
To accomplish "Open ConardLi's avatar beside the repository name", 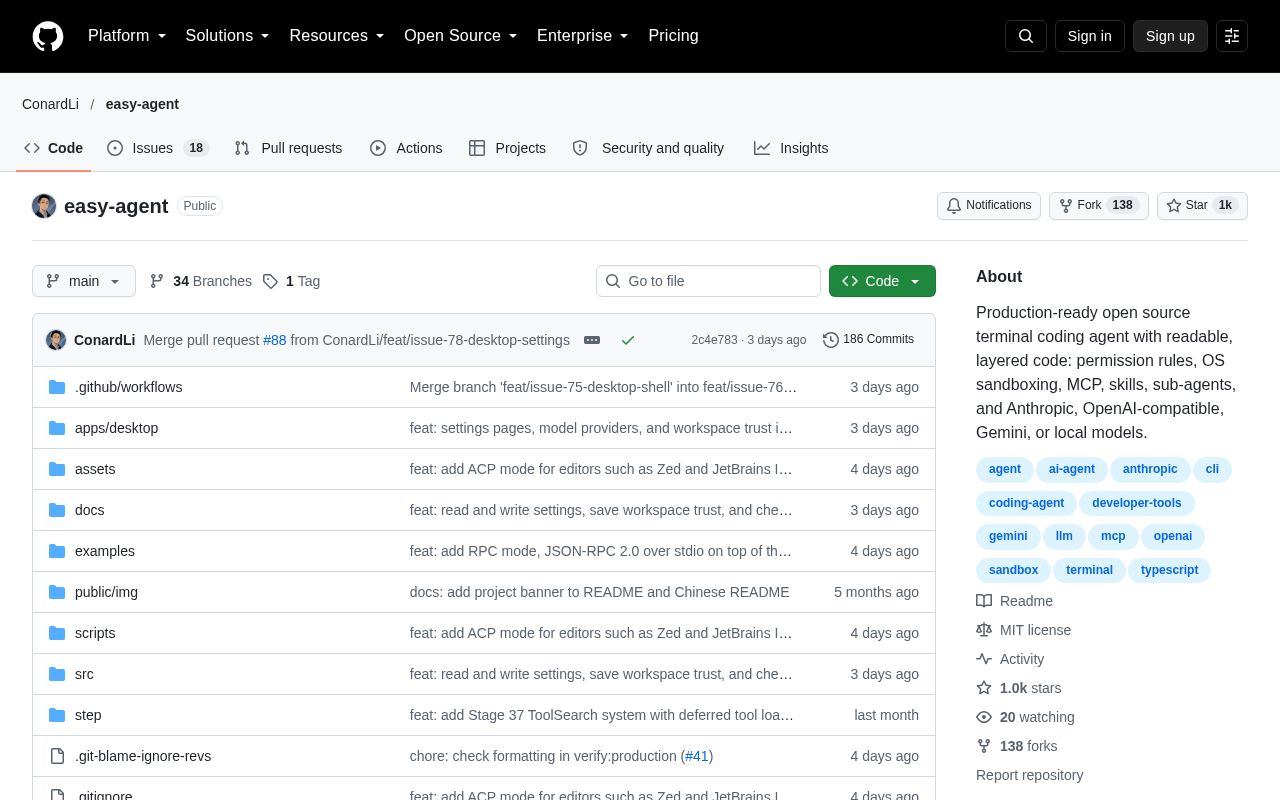I will click(44, 206).
